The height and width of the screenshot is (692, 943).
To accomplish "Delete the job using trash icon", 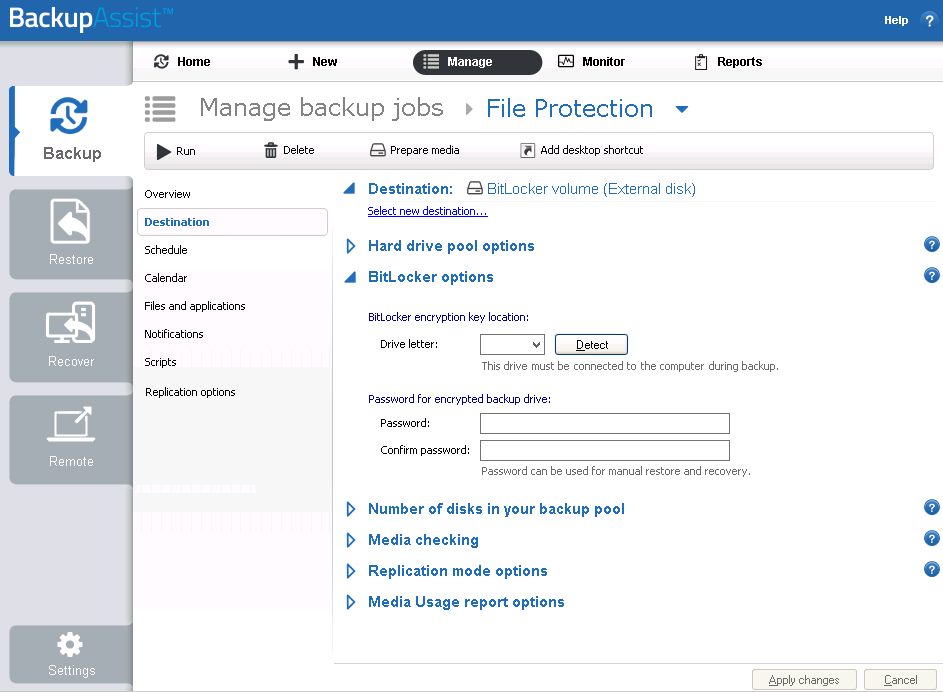I will [x=271, y=151].
